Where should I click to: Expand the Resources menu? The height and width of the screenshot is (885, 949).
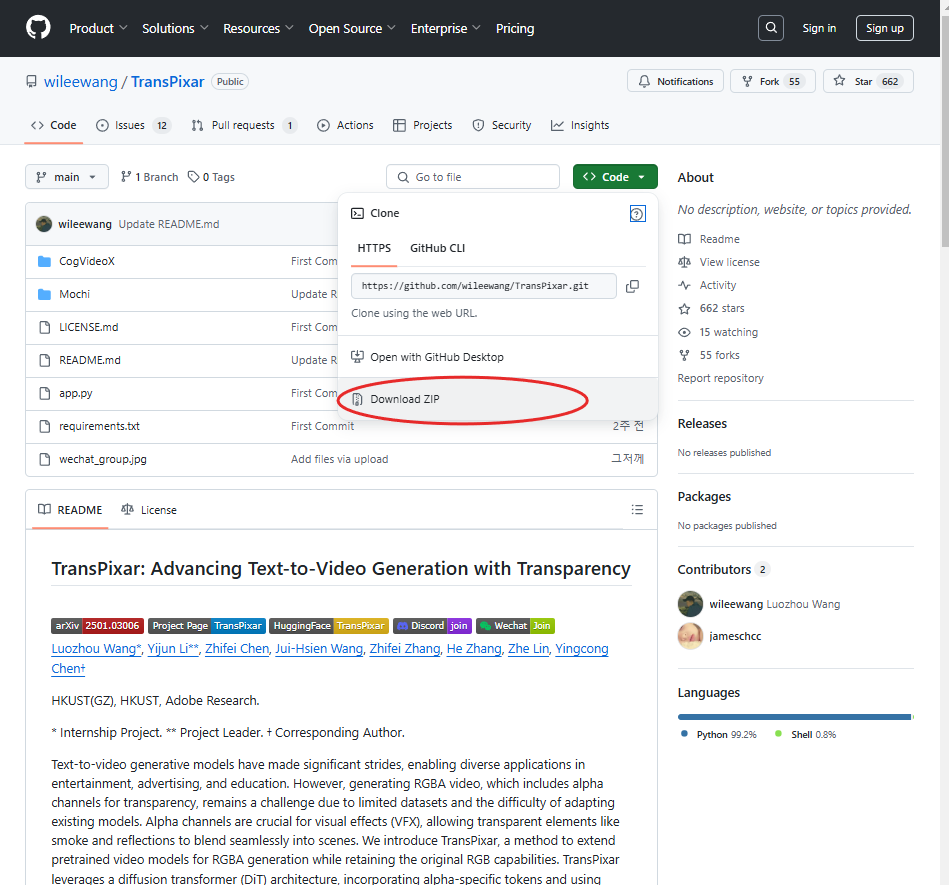[258, 28]
